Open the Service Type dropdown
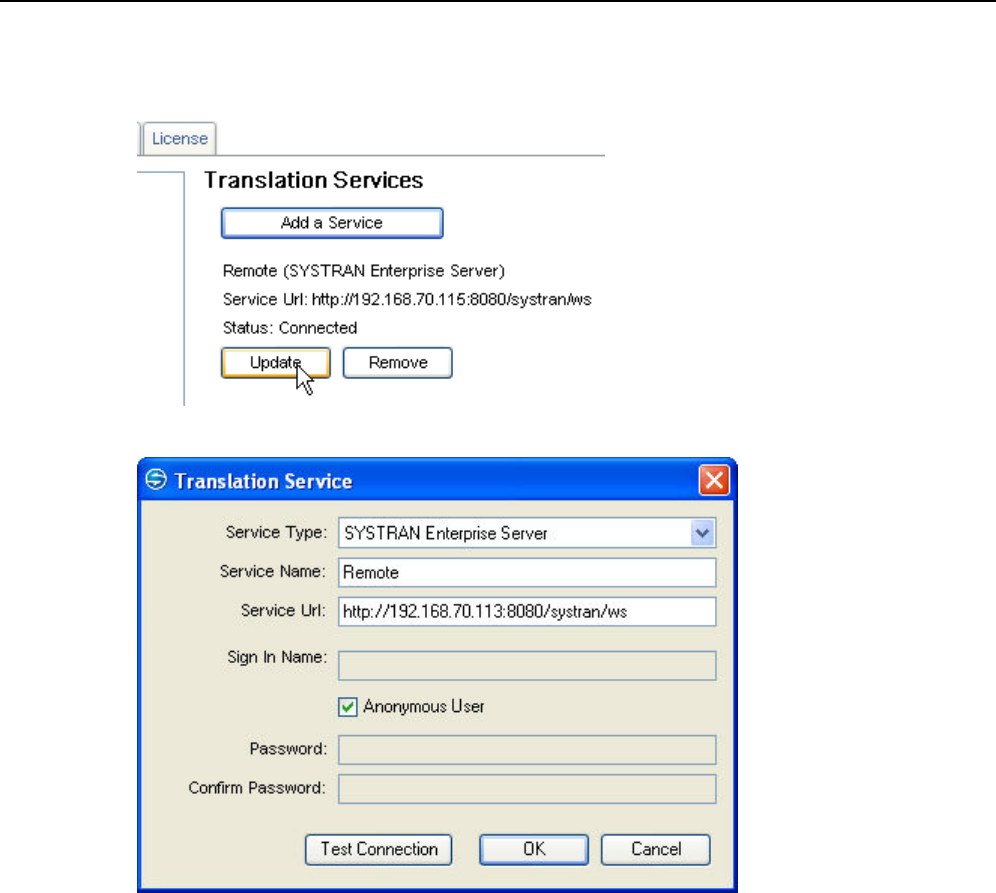The height and width of the screenshot is (893, 996). pyautogui.click(x=702, y=533)
